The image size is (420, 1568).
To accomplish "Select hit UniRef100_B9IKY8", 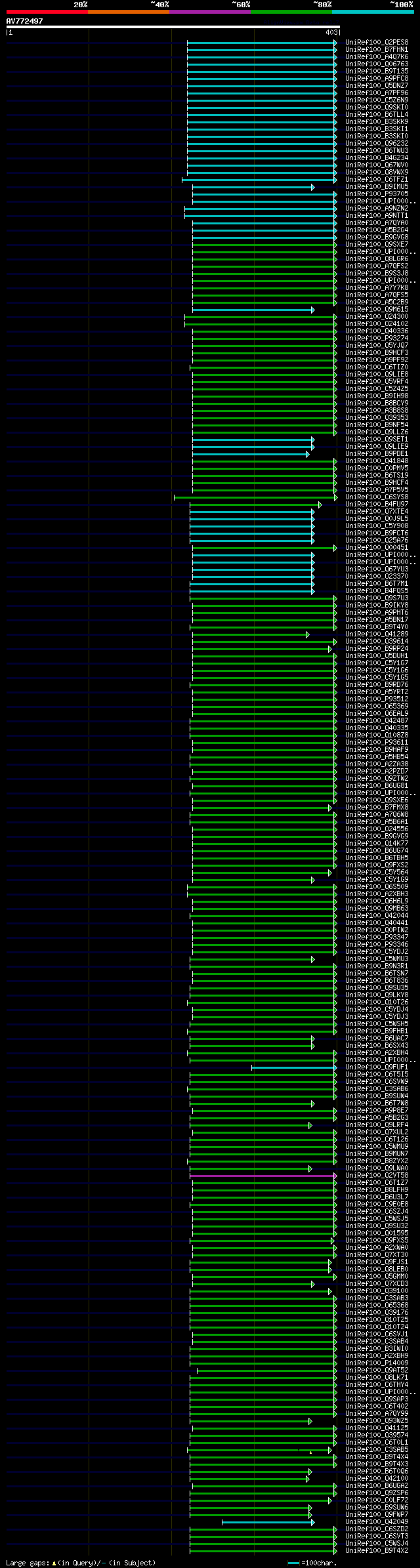I will (x=377, y=606).
